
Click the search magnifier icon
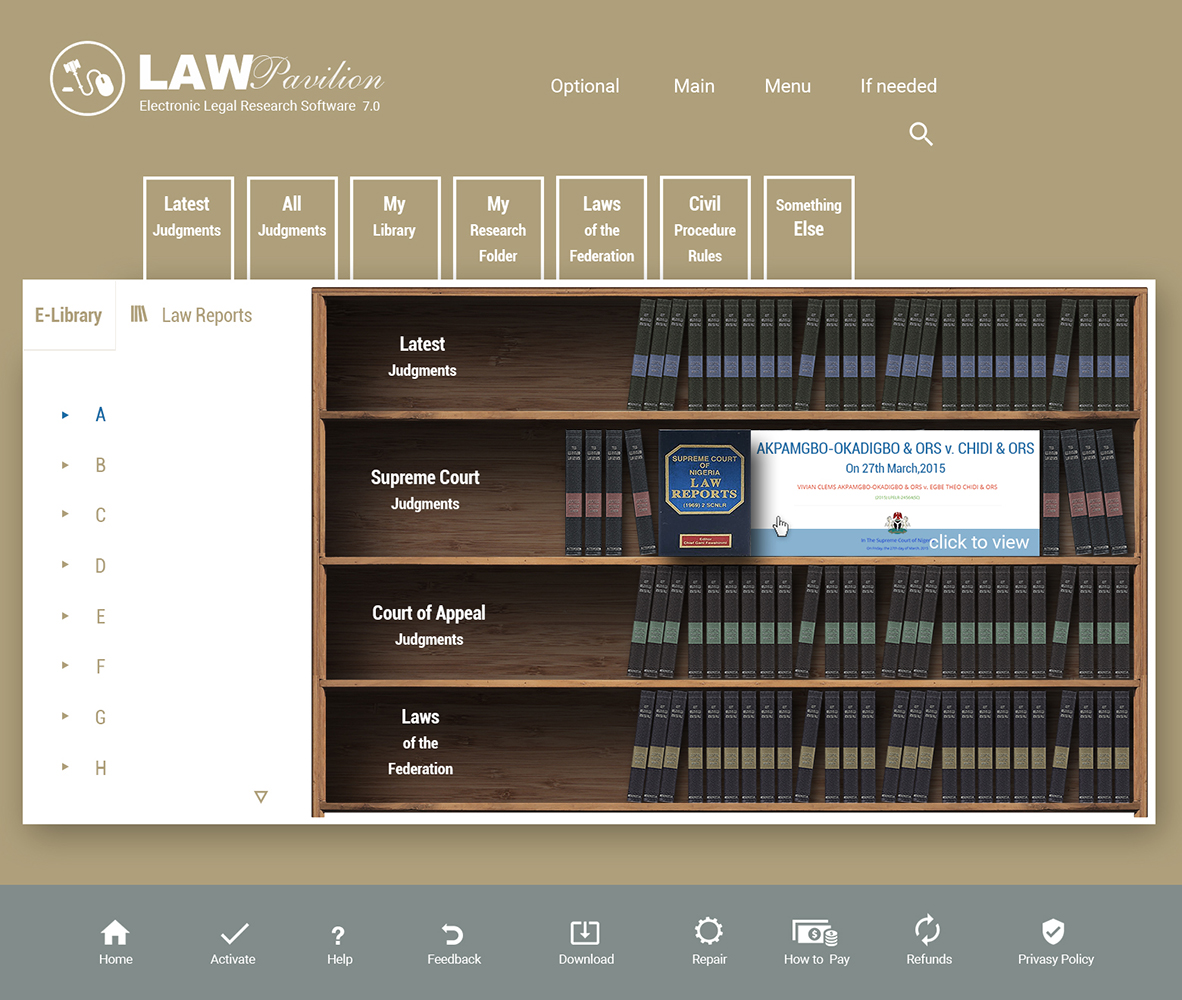(x=921, y=134)
